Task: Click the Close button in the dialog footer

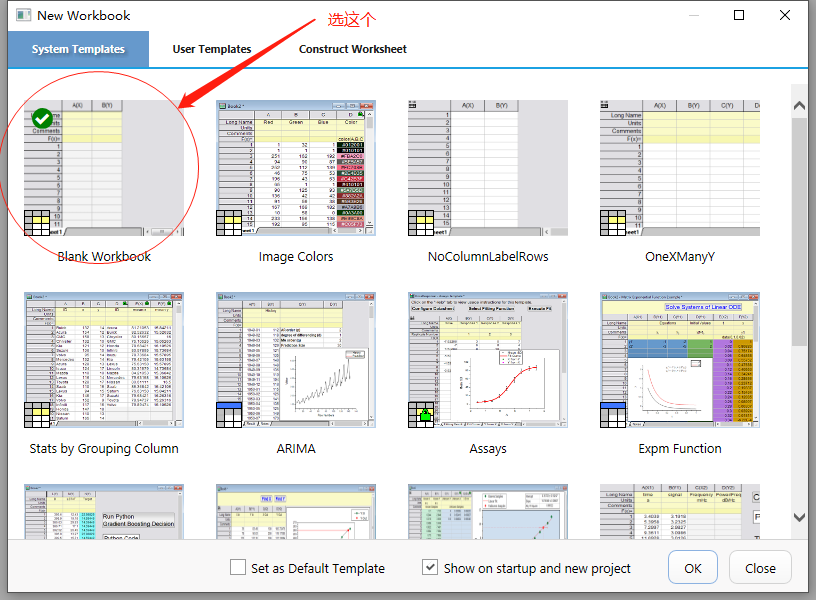Action: point(760,567)
